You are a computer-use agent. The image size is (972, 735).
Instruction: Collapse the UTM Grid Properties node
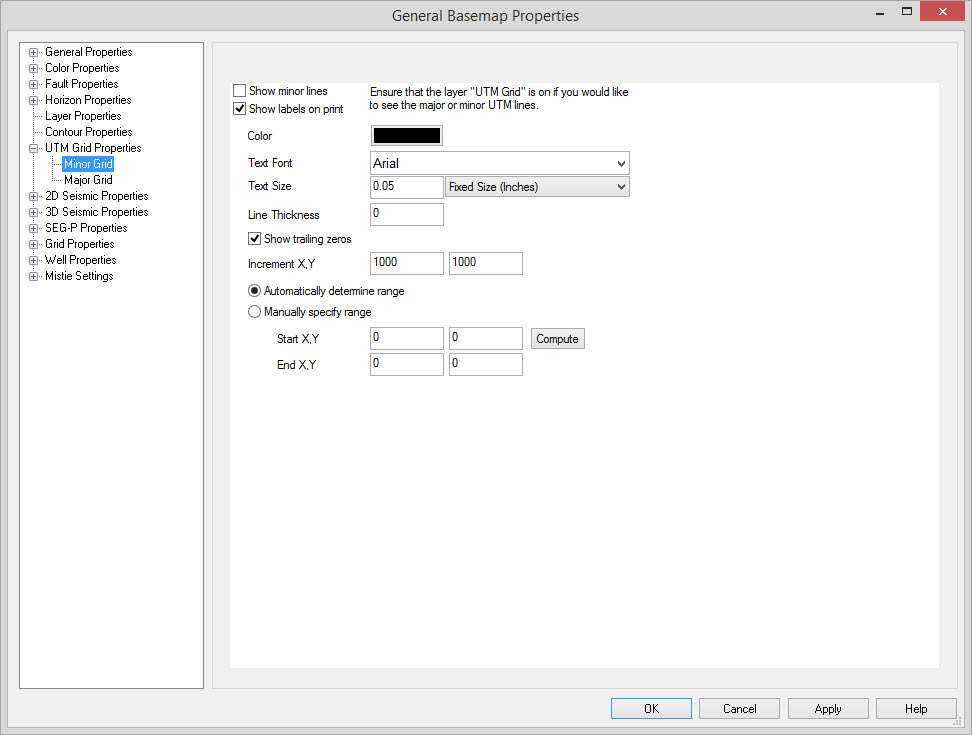click(34, 148)
